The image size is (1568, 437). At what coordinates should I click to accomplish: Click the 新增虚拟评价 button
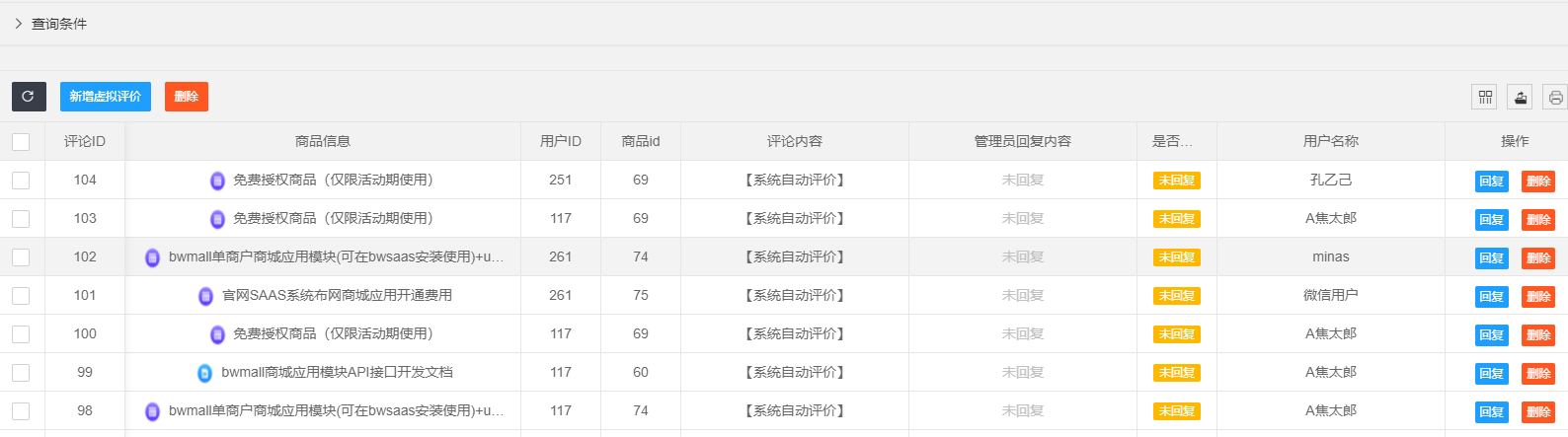[x=106, y=97]
